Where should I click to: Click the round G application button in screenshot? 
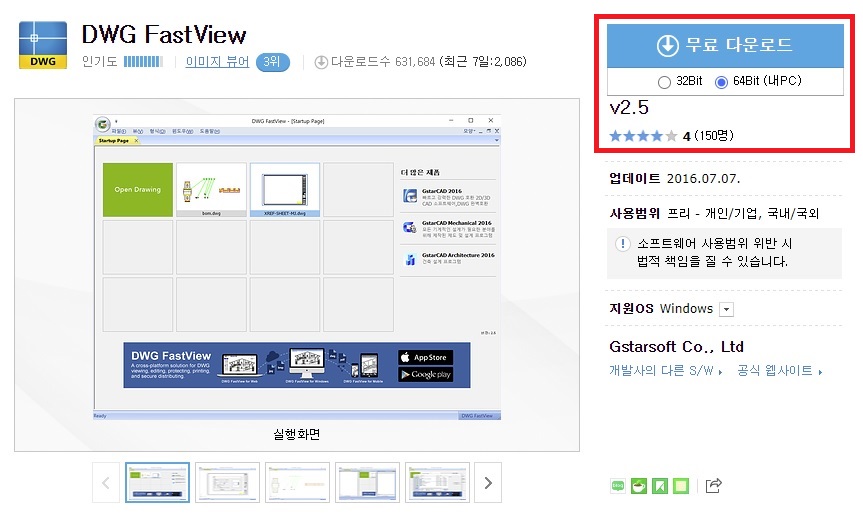(102, 124)
